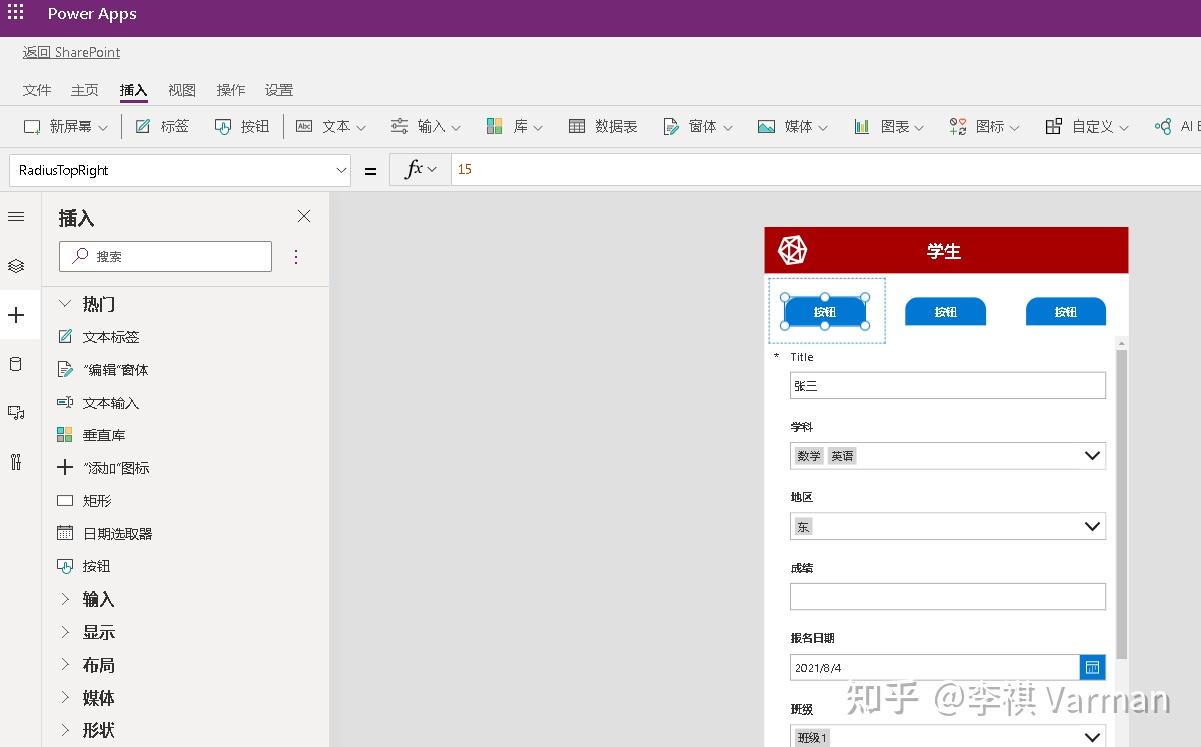Expand the 形状 section in Insert panel
The width and height of the screenshot is (1201, 747).
pyautogui.click(x=97, y=730)
